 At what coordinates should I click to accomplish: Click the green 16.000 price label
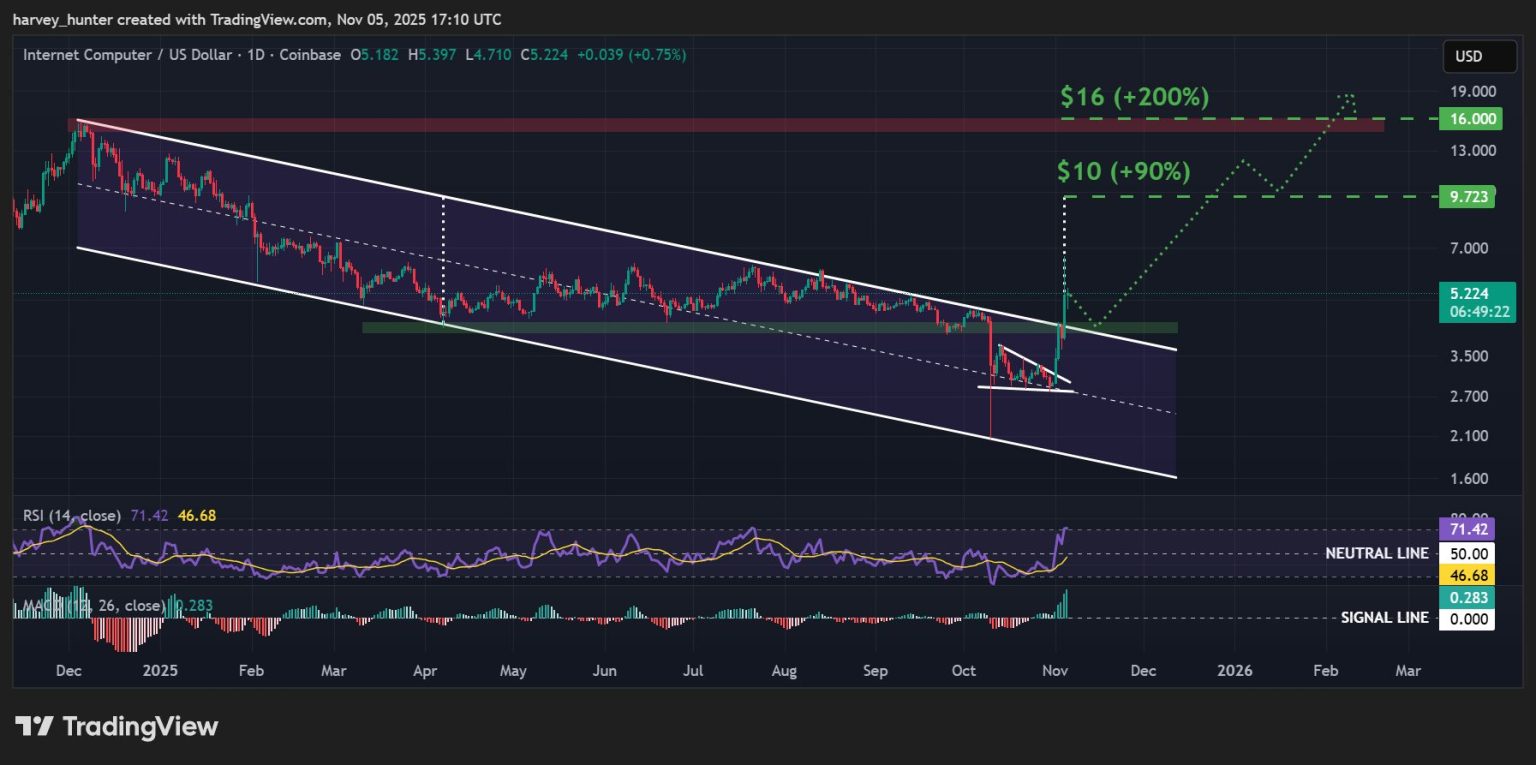coord(1467,118)
